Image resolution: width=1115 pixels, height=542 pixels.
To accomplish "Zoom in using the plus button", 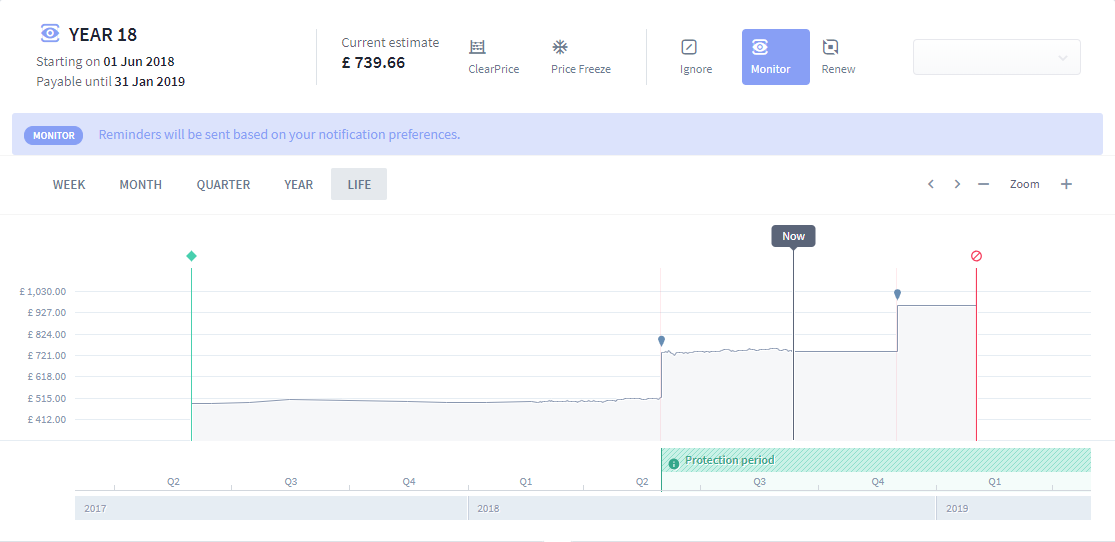I will pos(1066,184).
